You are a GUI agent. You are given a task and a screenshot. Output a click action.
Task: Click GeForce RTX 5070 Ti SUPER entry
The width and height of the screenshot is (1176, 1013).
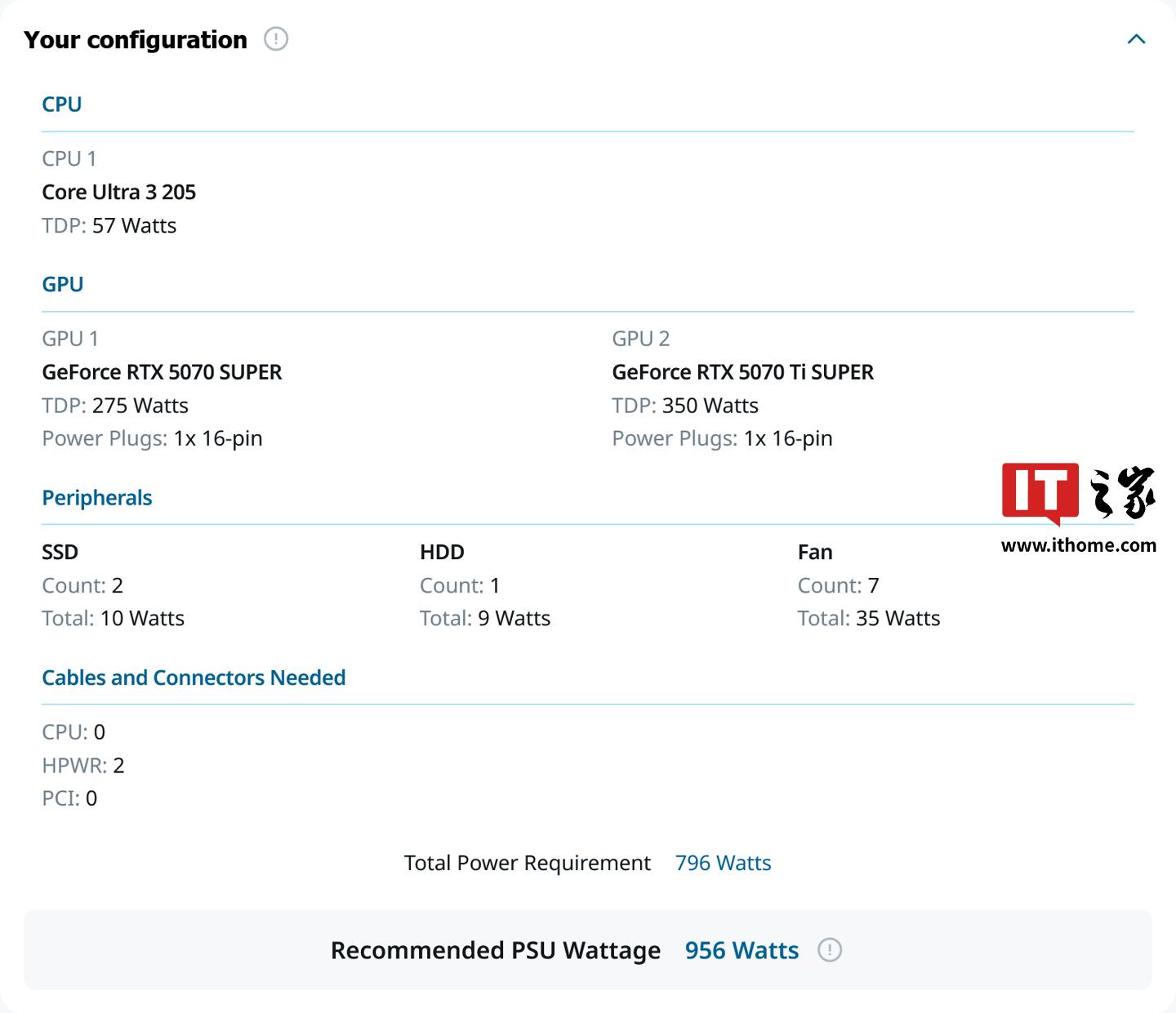(x=742, y=372)
